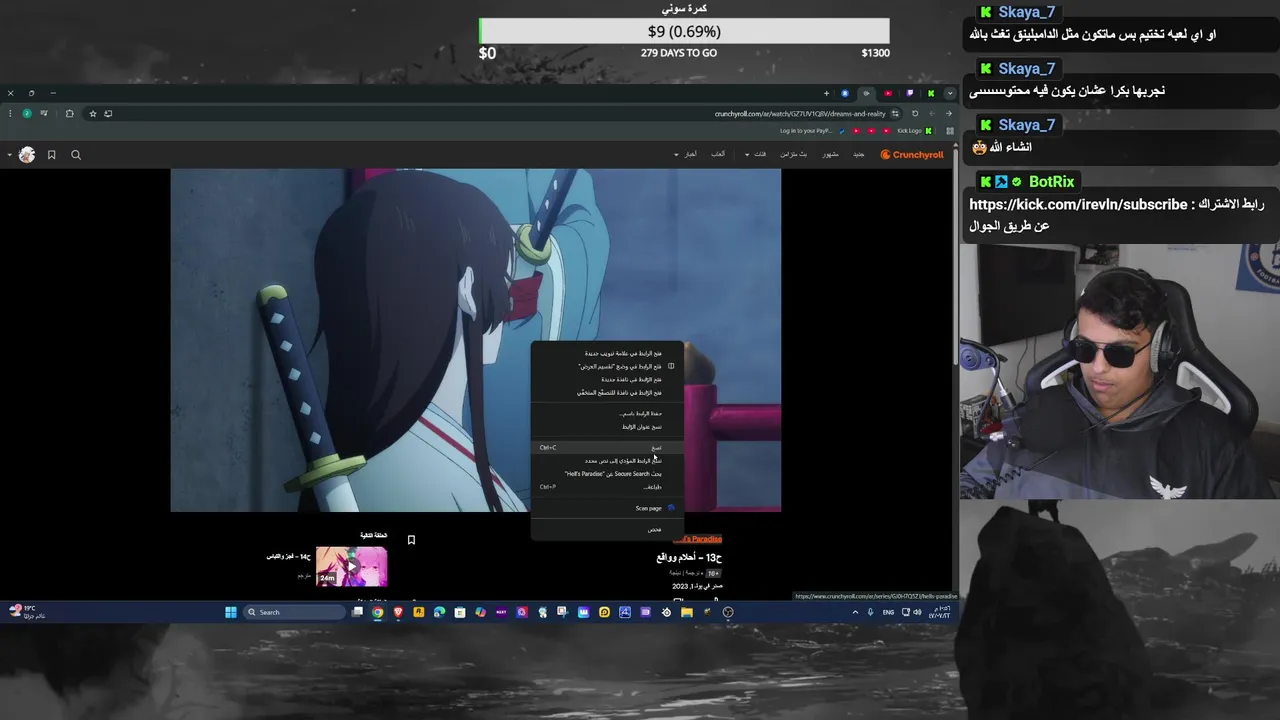The width and height of the screenshot is (1280, 720).
Task: Click the Crunchyroll video player frame
Action: coord(475,340)
